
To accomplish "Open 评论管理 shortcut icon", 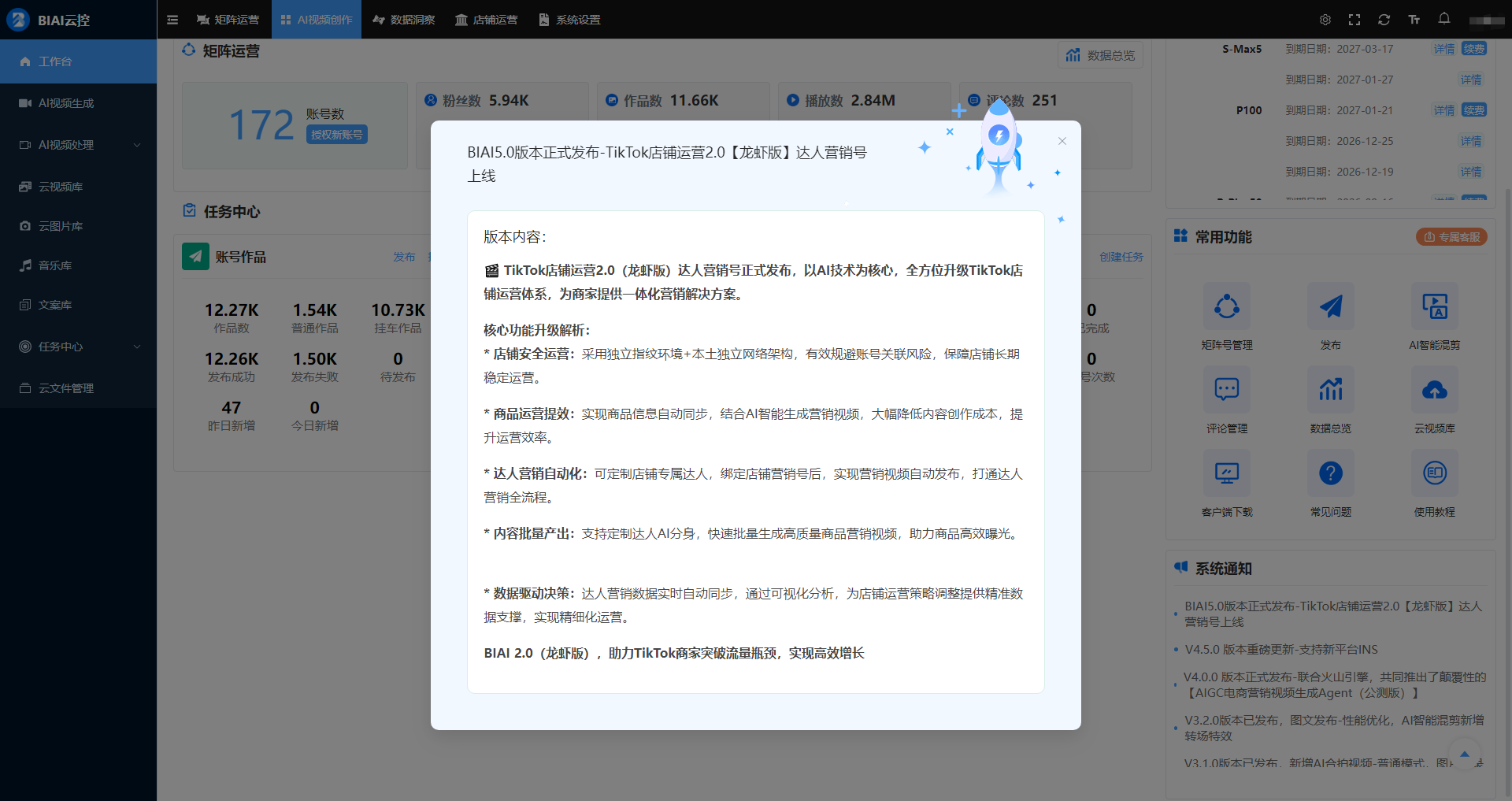I will pos(1227,390).
